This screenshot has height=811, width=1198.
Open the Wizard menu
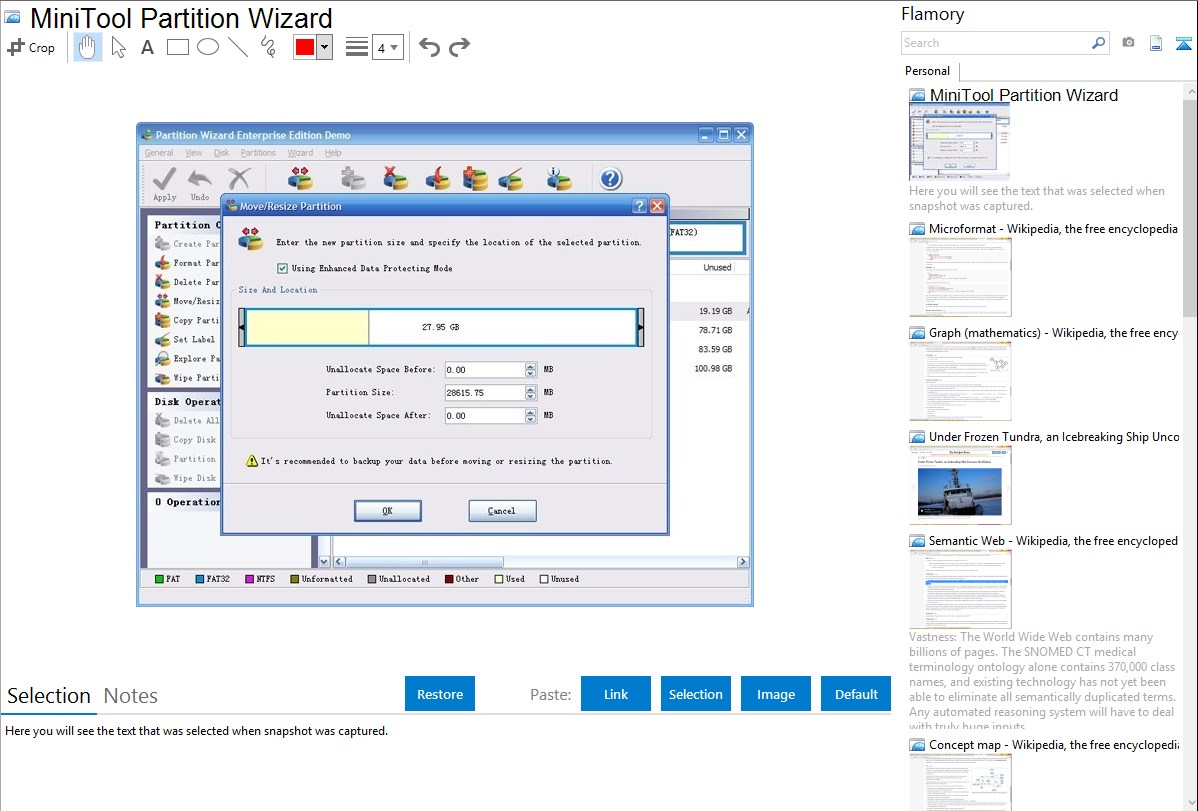point(300,153)
